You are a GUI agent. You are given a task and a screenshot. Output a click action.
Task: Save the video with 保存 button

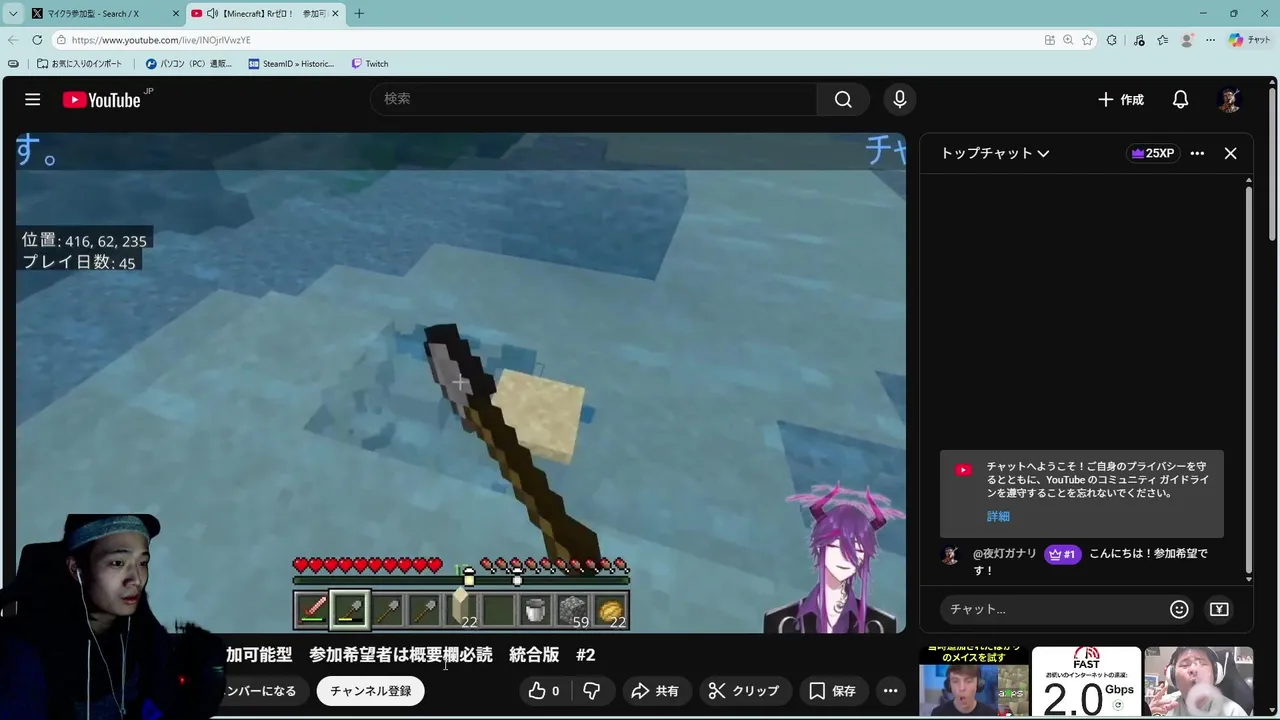coord(832,691)
